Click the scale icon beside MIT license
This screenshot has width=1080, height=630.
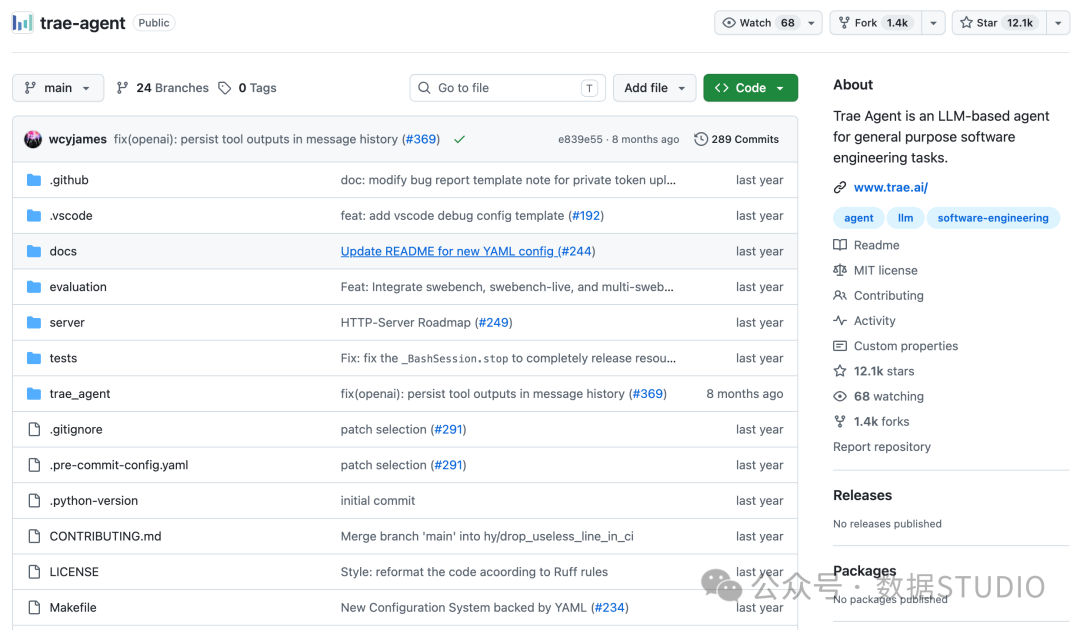click(x=840, y=270)
